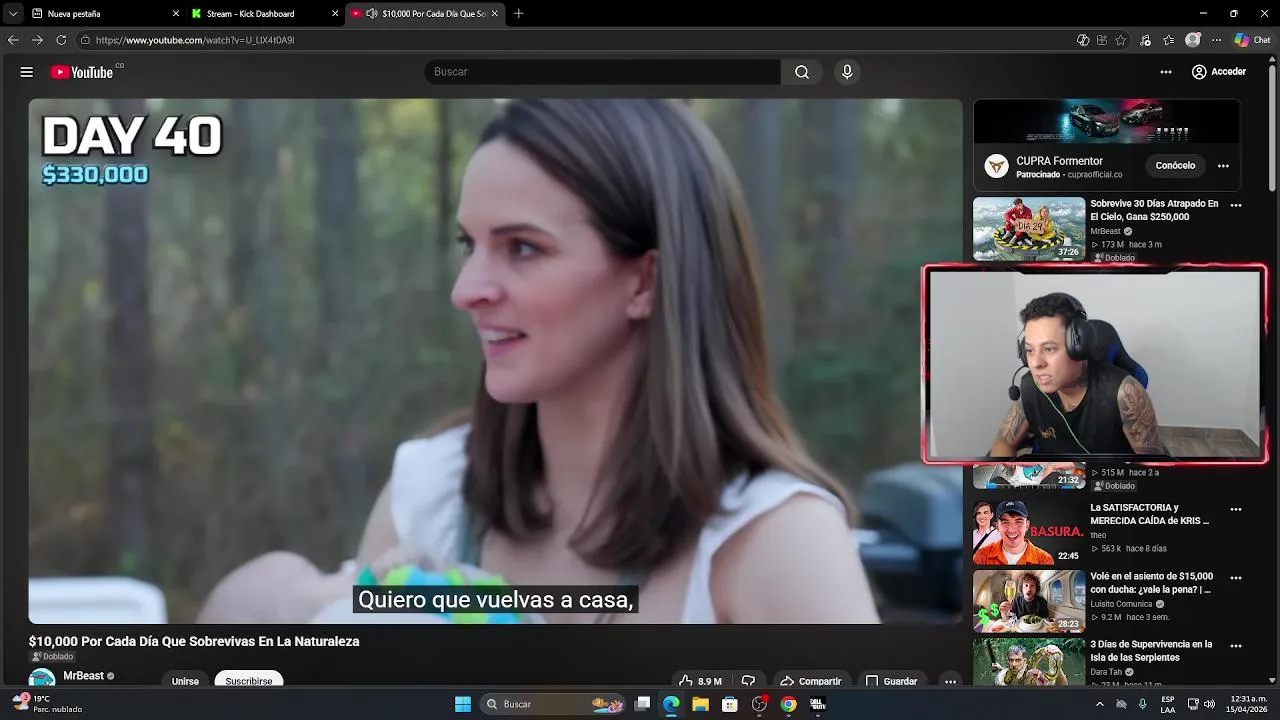Open options for La SATISFACTORIA video
The image size is (1280, 720).
(1236, 510)
